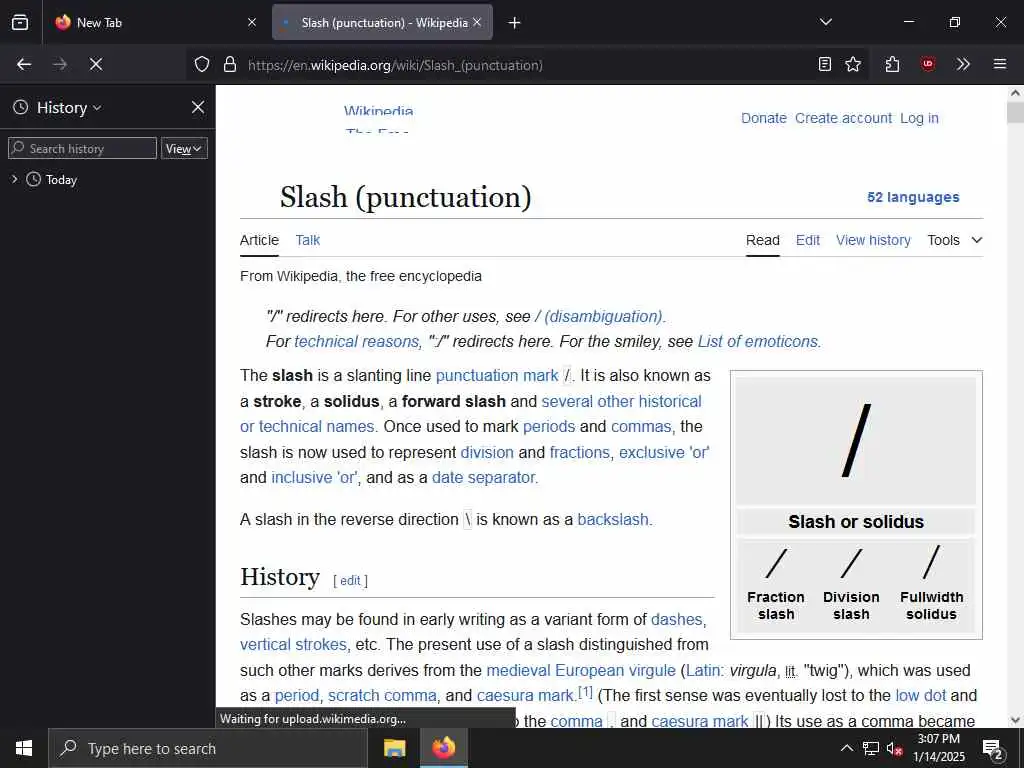Open File Explorer from taskbar
Screen dimensions: 1024x768
pyautogui.click(x=394, y=748)
